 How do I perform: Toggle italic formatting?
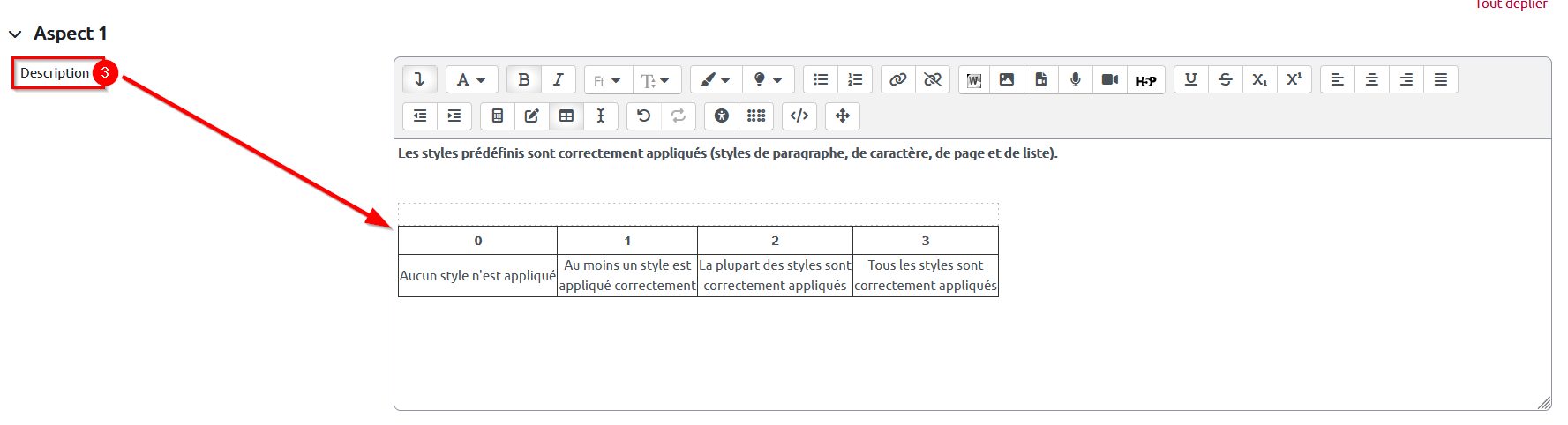(559, 79)
